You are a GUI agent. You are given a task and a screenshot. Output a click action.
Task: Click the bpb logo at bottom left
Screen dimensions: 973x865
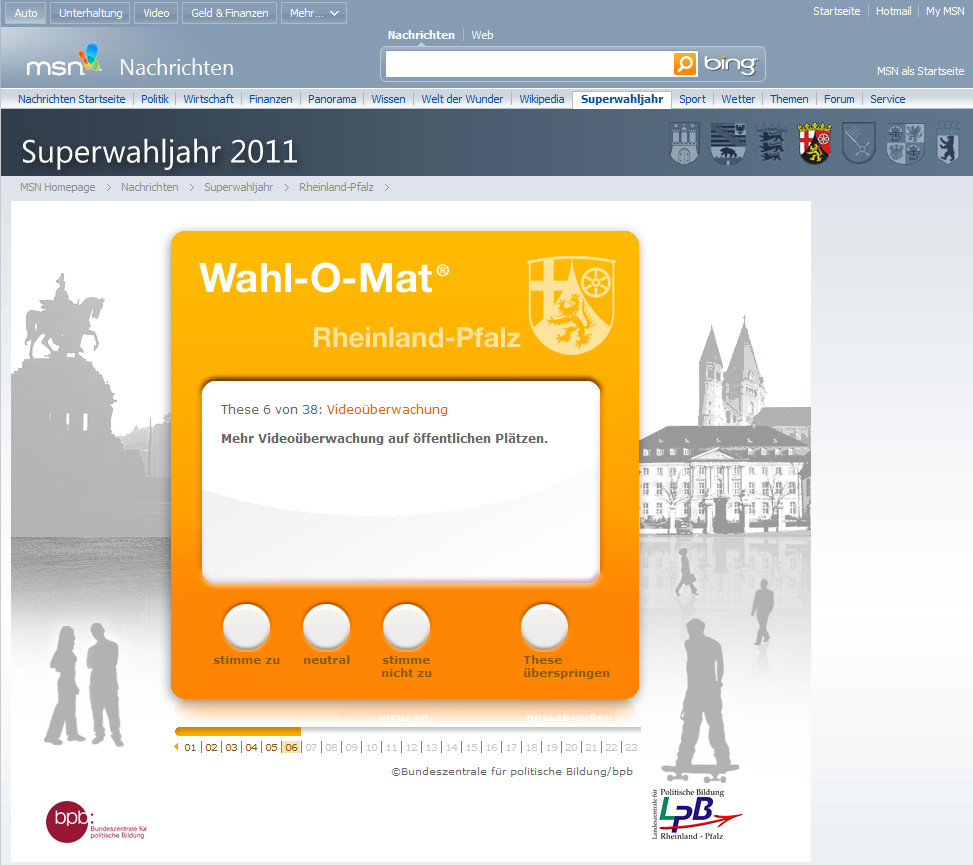[96, 822]
